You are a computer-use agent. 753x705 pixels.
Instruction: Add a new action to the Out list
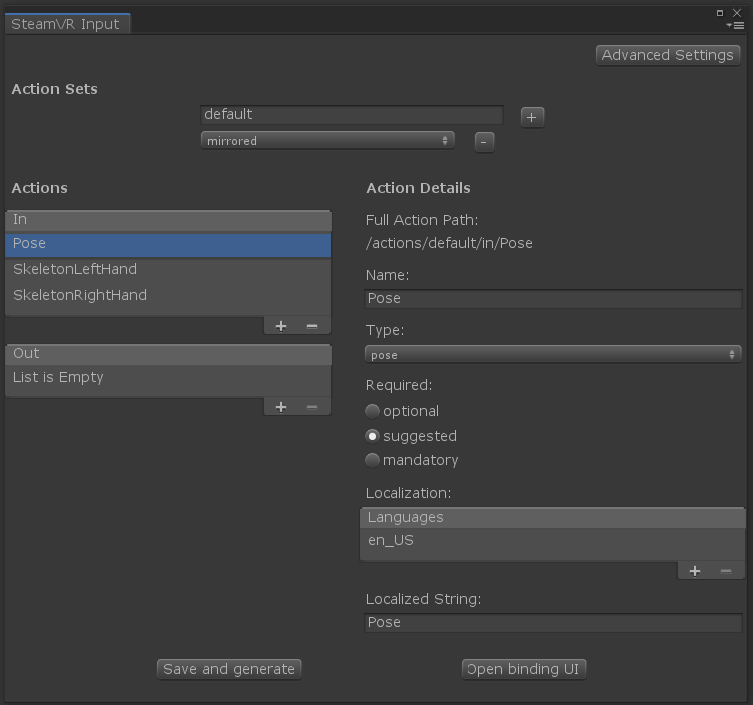click(x=281, y=407)
